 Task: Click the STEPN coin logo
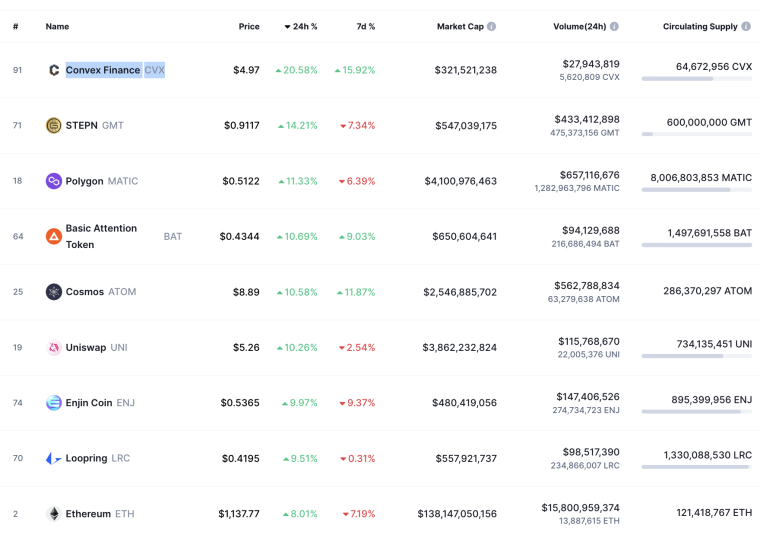54,126
